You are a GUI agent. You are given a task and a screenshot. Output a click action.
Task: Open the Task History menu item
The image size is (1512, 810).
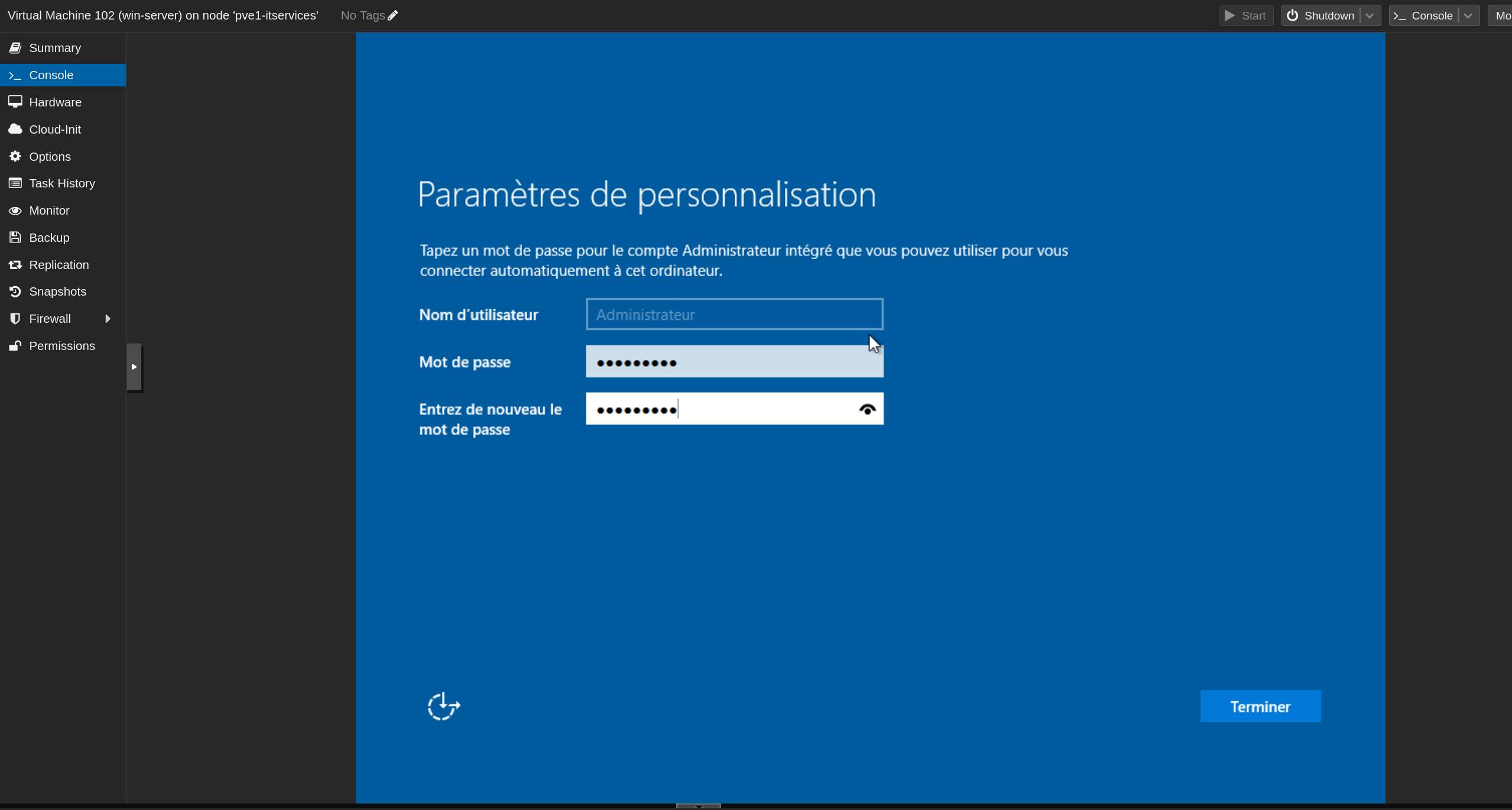click(x=62, y=183)
